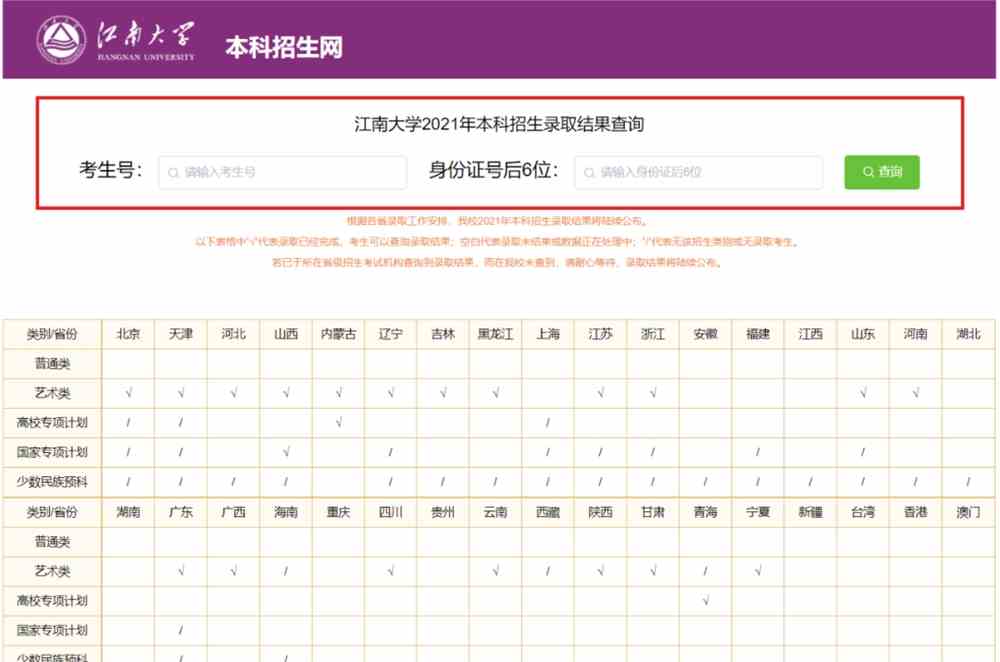Select the 澳门 column header
This screenshot has width=1000, height=662.
pos(968,511)
